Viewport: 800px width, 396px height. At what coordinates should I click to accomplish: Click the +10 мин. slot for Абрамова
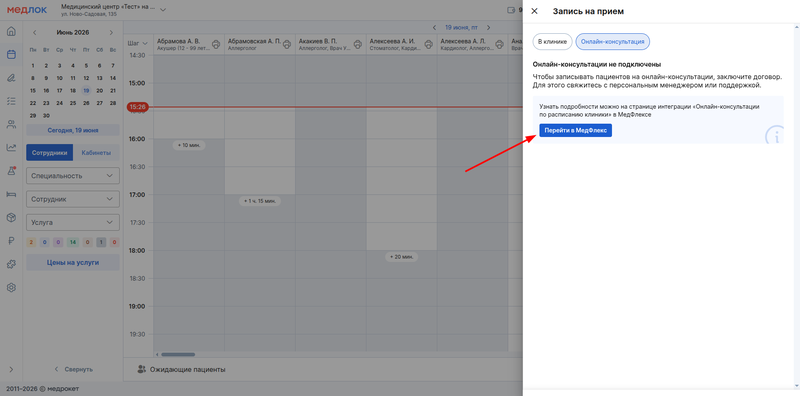(x=189, y=145)
